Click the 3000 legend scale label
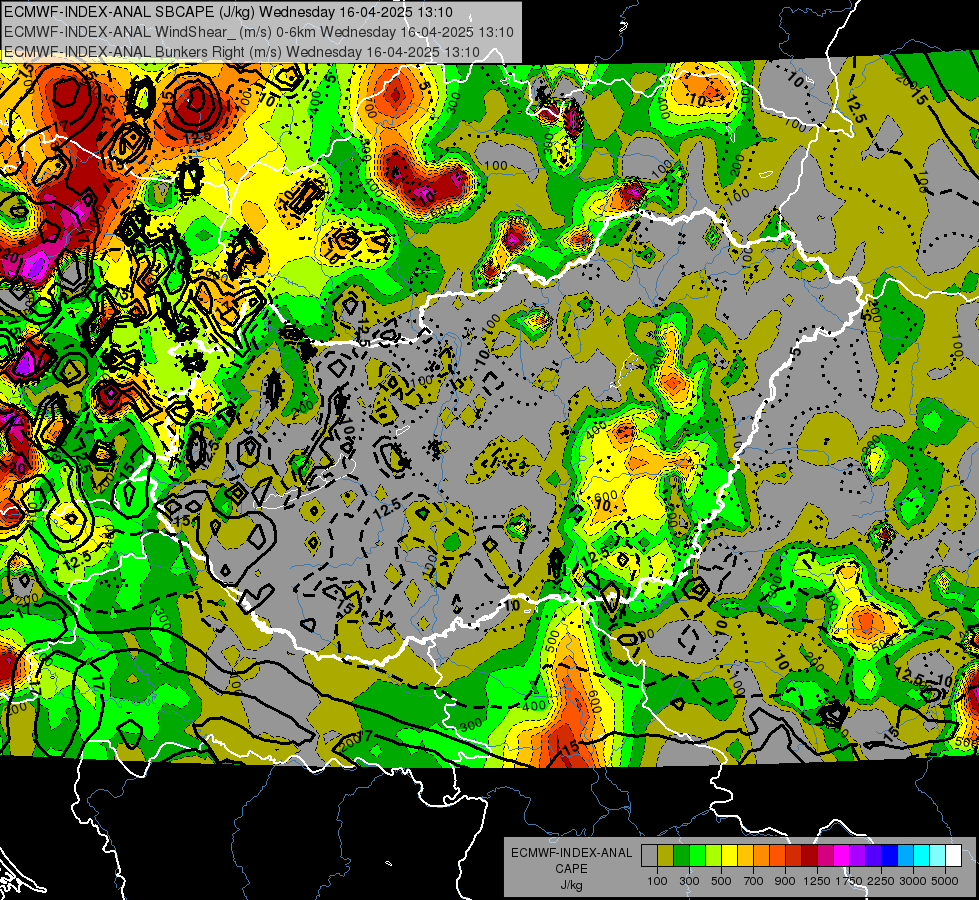Image resolution: width=979 pixels, height=900 pixels. pyautogui.click(x=913, y=881)
